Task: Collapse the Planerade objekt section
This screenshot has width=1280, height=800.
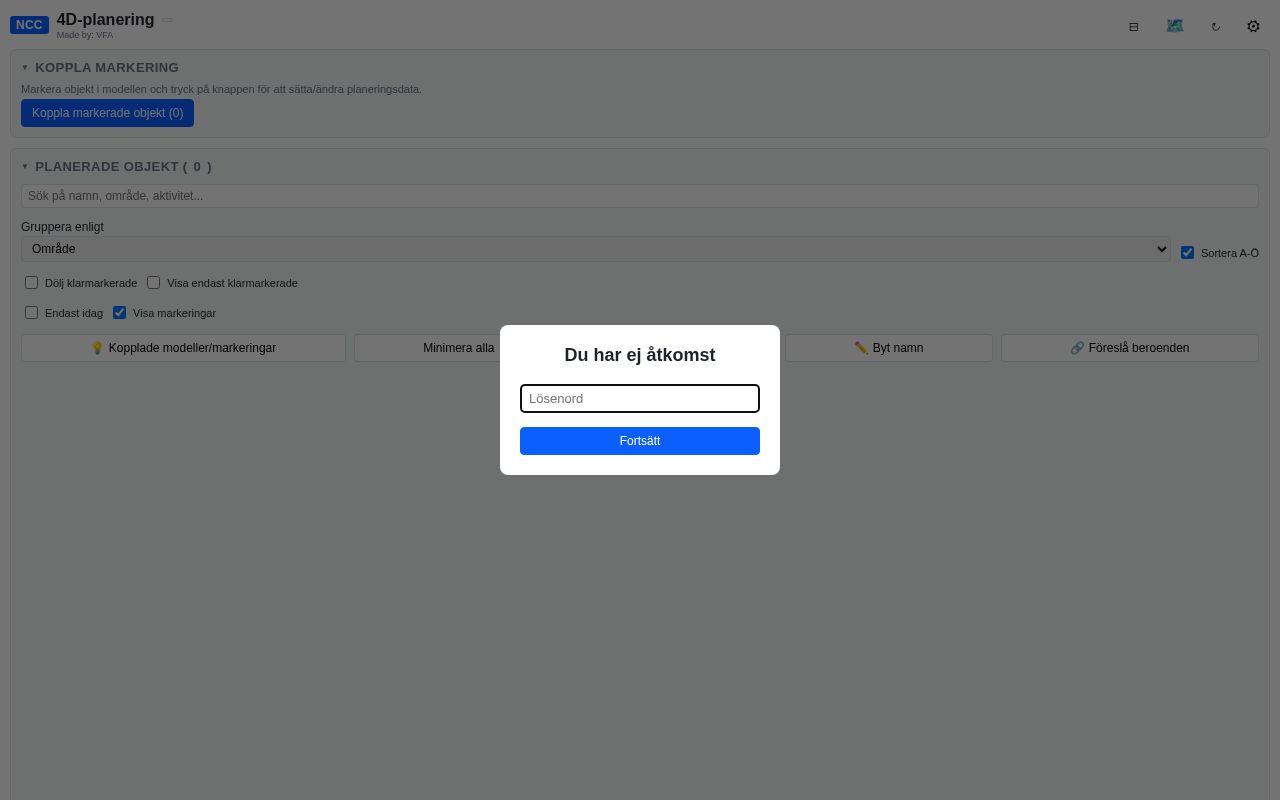Action: tap(25, 167)
